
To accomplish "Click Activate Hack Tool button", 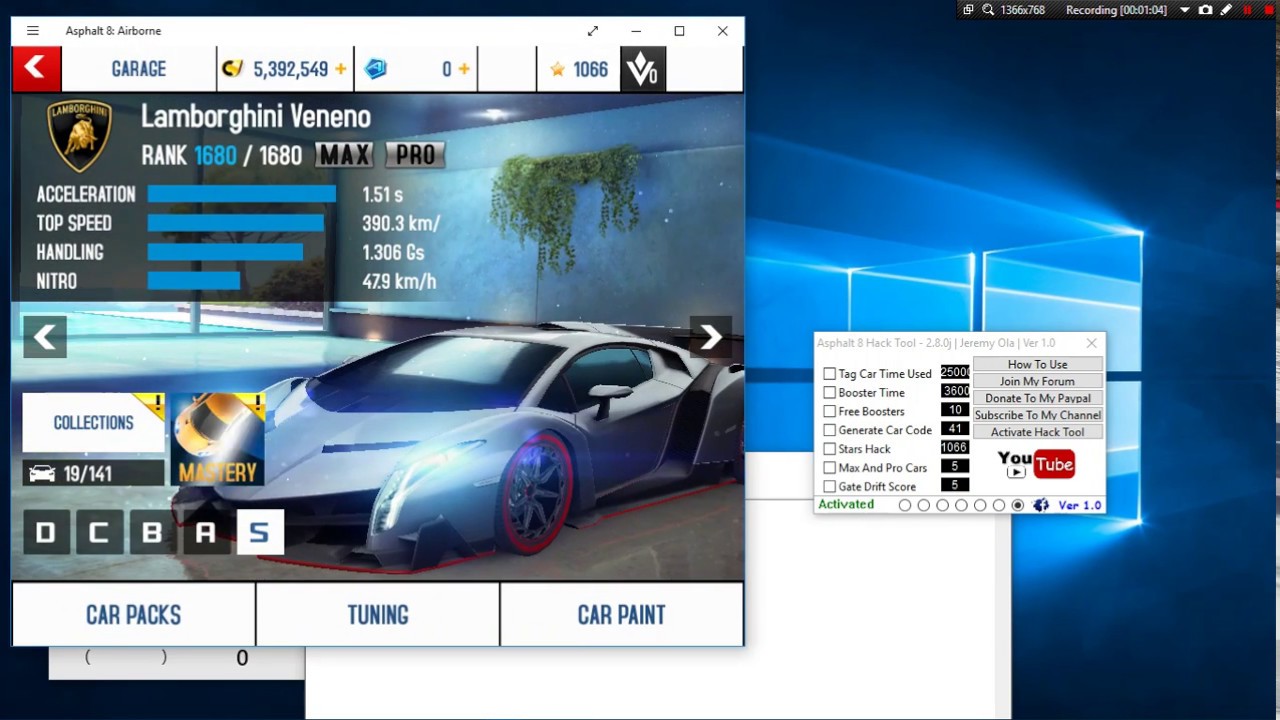I will pos(1038,433).
